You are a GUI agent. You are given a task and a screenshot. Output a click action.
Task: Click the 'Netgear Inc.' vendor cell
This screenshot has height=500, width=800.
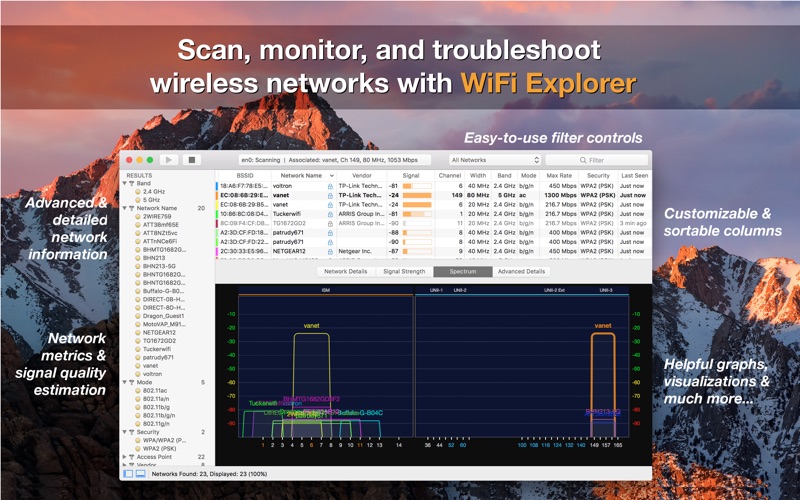click(x=355, y=252)
